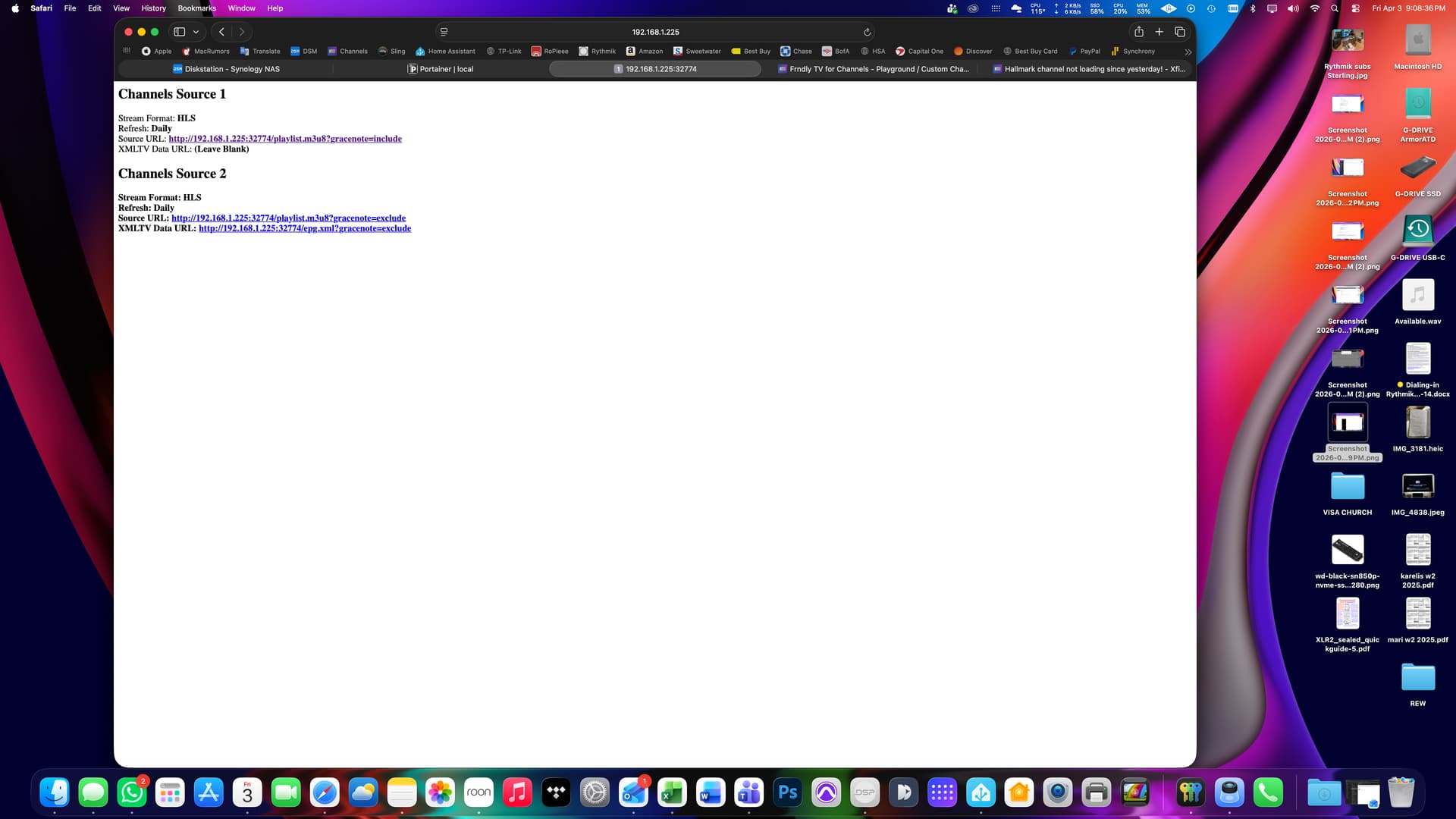Open the History menu

[x=153, y=8]
